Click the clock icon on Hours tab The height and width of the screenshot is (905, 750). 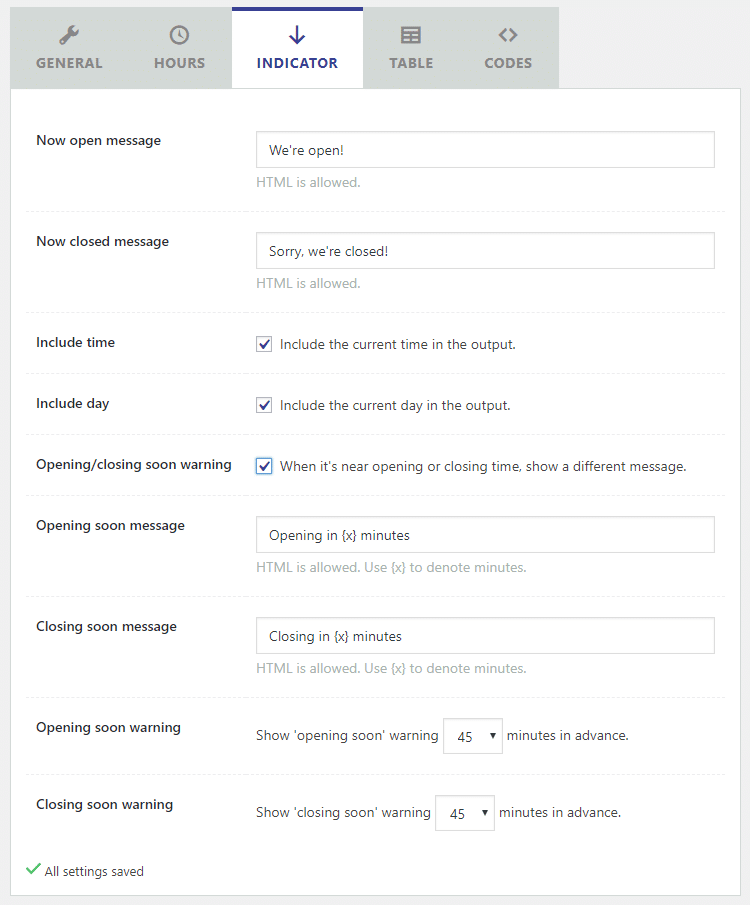point(179,35)
